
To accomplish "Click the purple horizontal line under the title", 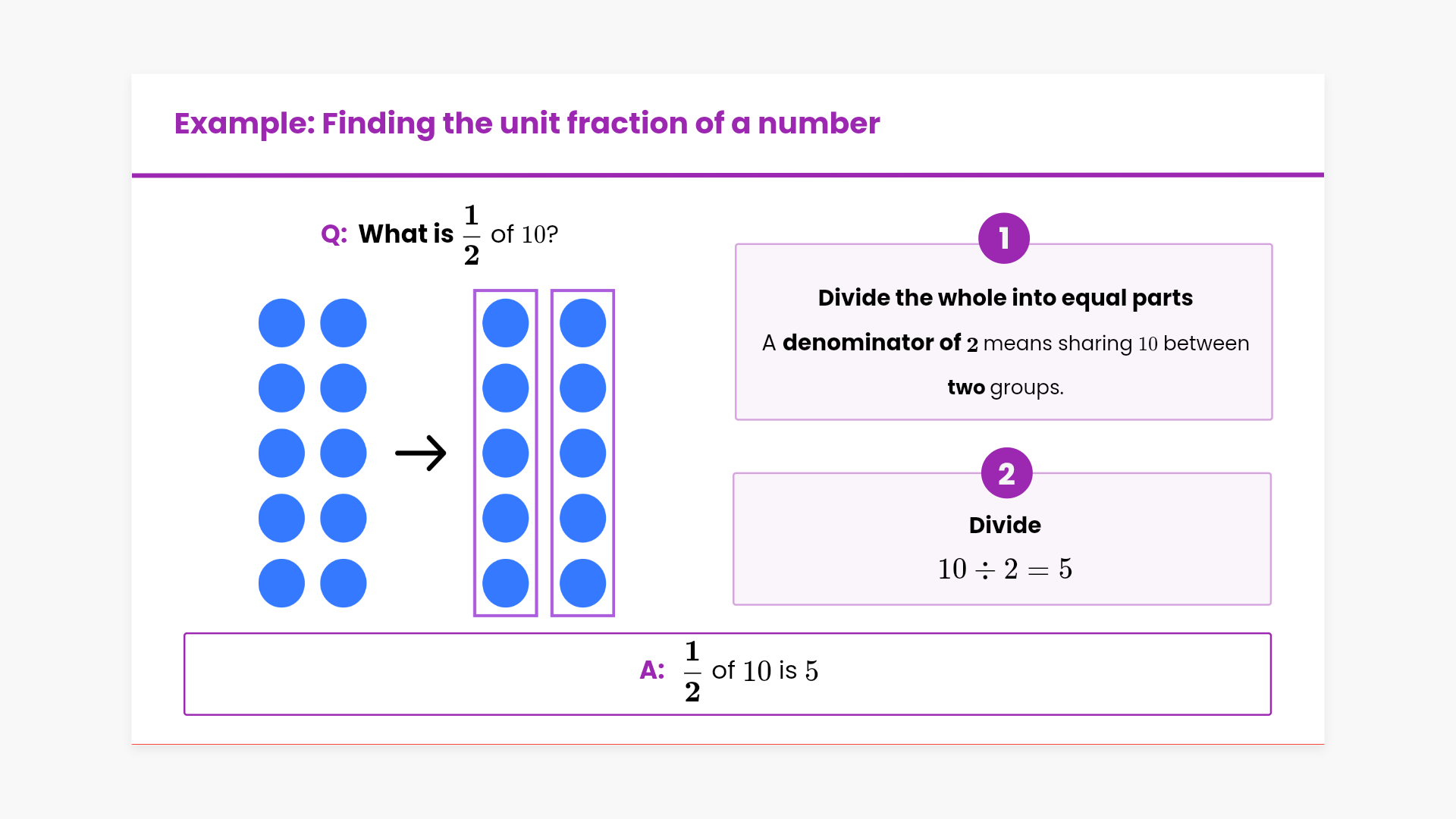I will tap(728, 175).
